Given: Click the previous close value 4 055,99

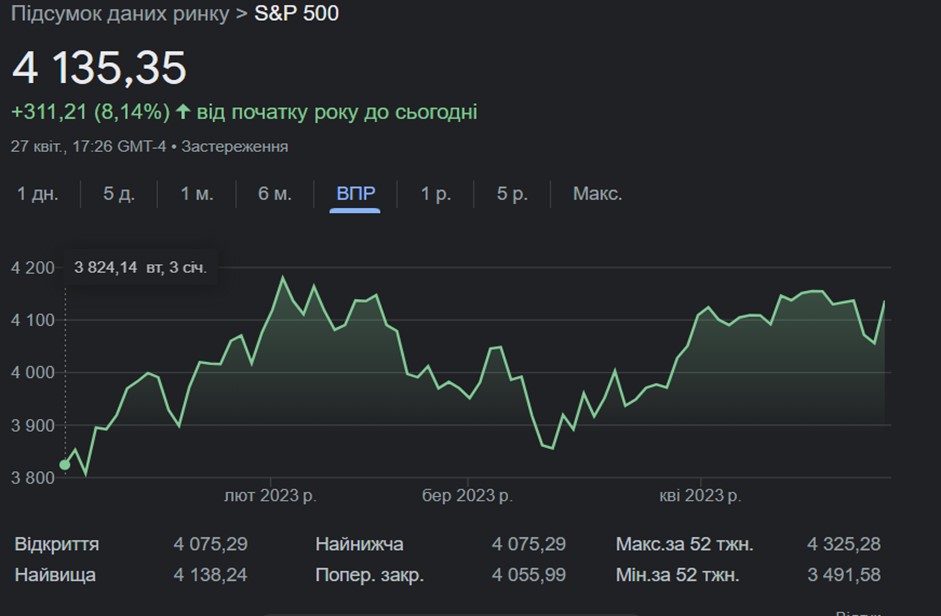Looking at the screenshot, I should coord(529,575).
